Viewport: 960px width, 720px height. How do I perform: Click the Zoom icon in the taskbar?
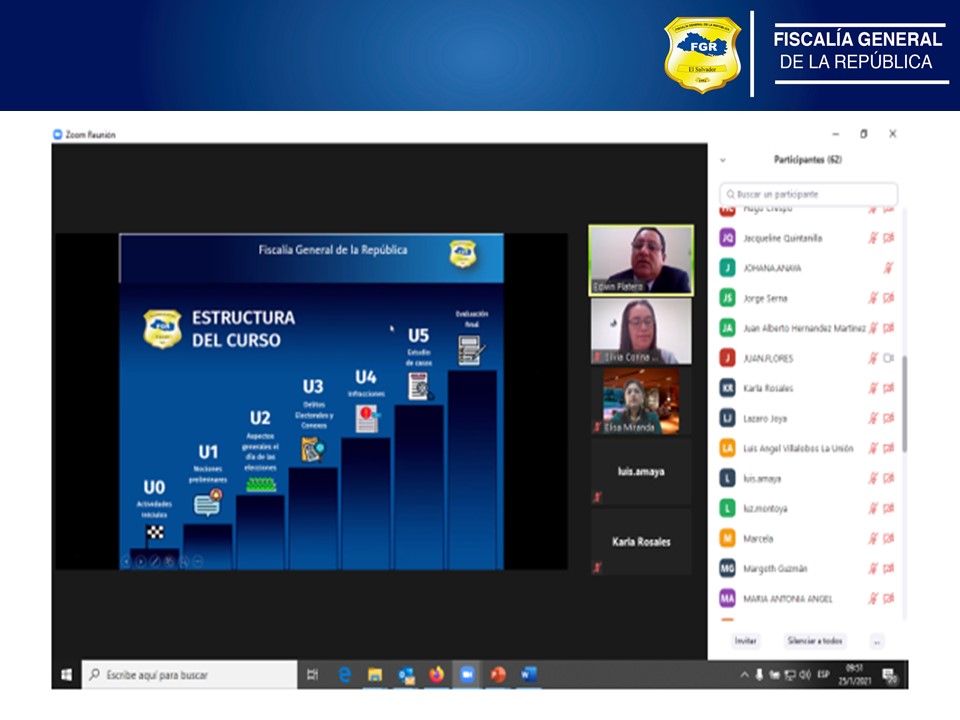(467, 675)
